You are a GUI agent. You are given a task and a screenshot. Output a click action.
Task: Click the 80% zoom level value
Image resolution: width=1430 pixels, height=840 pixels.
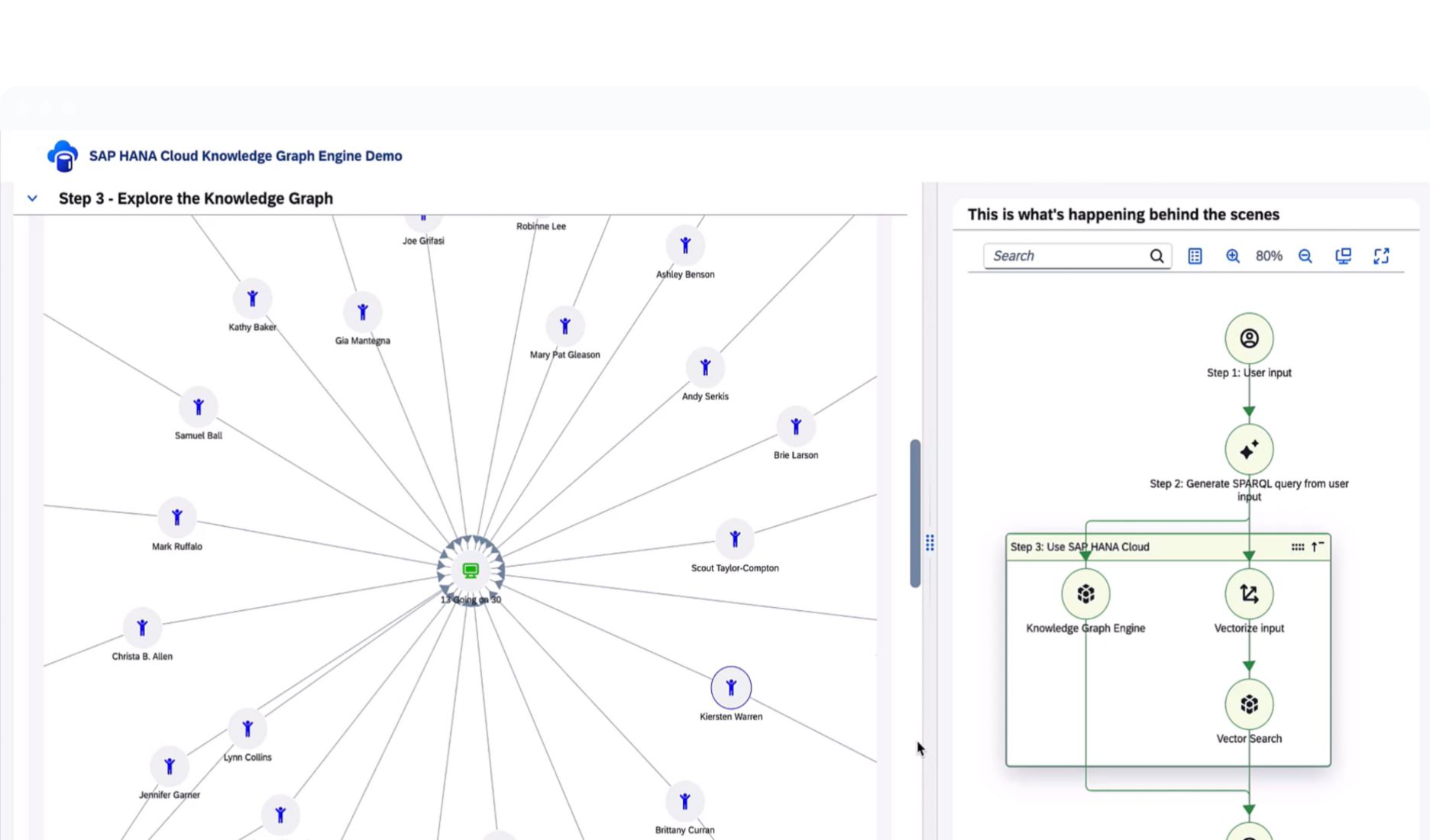tap(1269, 256)
